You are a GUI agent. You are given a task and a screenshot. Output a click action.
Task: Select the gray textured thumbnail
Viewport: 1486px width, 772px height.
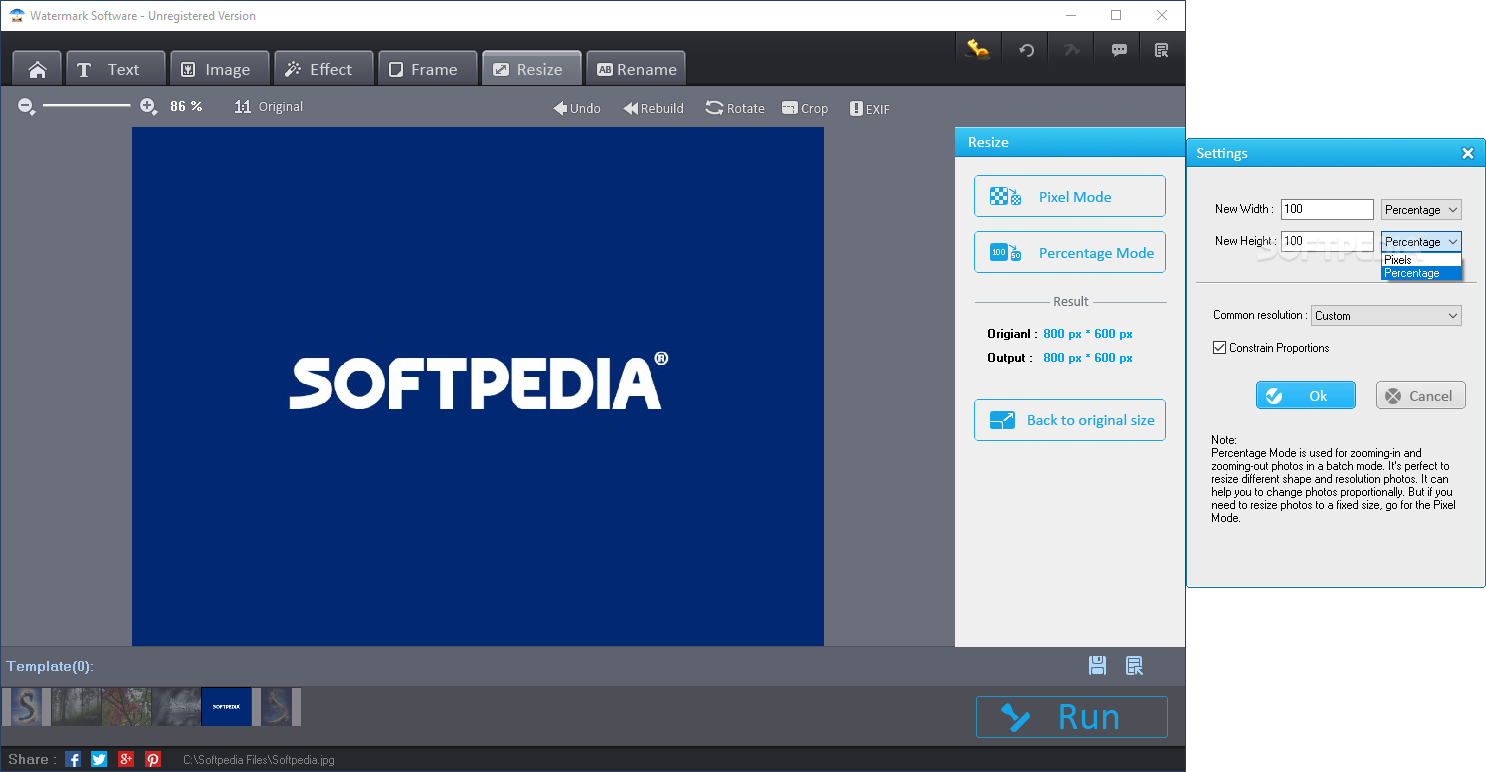[176, 706]
